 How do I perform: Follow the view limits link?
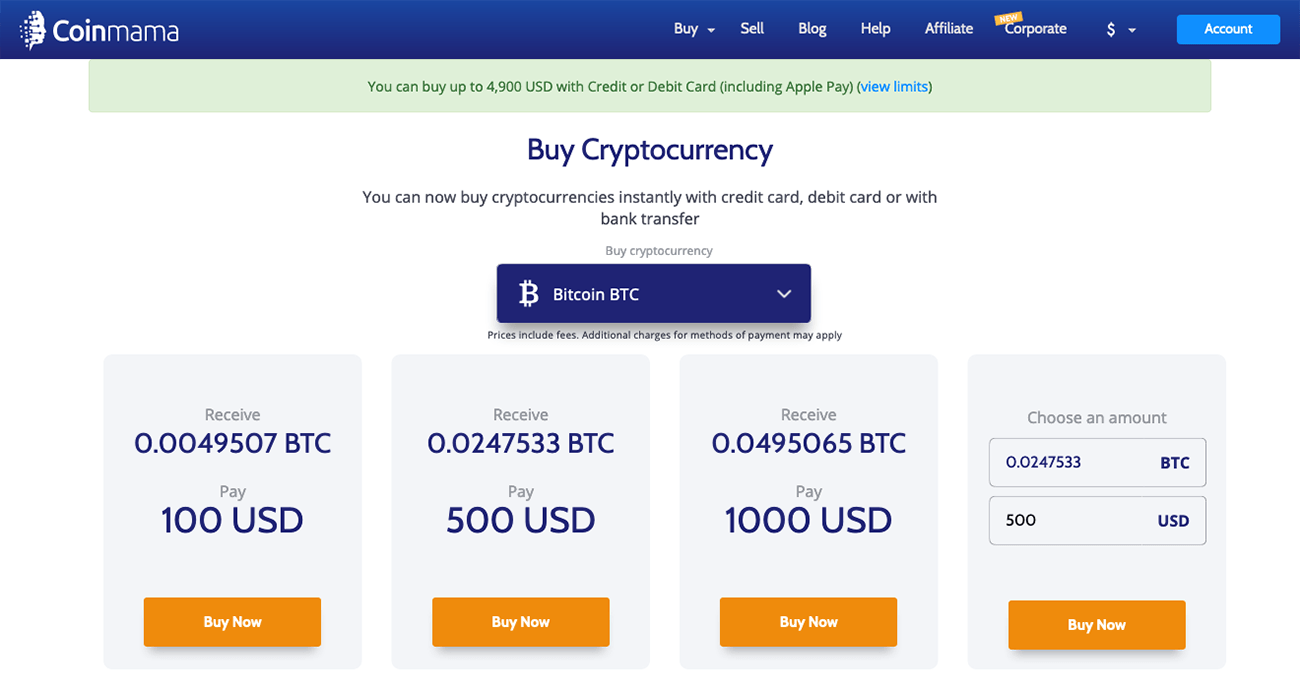pyautogui.click(x=894, y=87)
